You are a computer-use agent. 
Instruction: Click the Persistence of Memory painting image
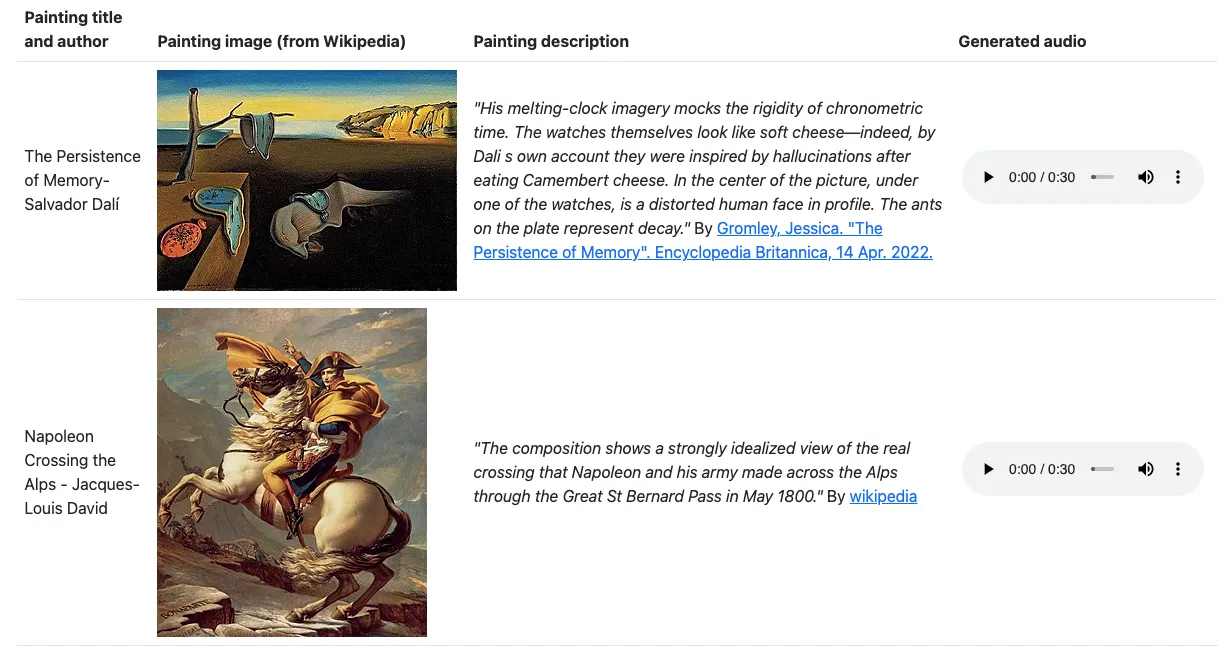[307, 180]
